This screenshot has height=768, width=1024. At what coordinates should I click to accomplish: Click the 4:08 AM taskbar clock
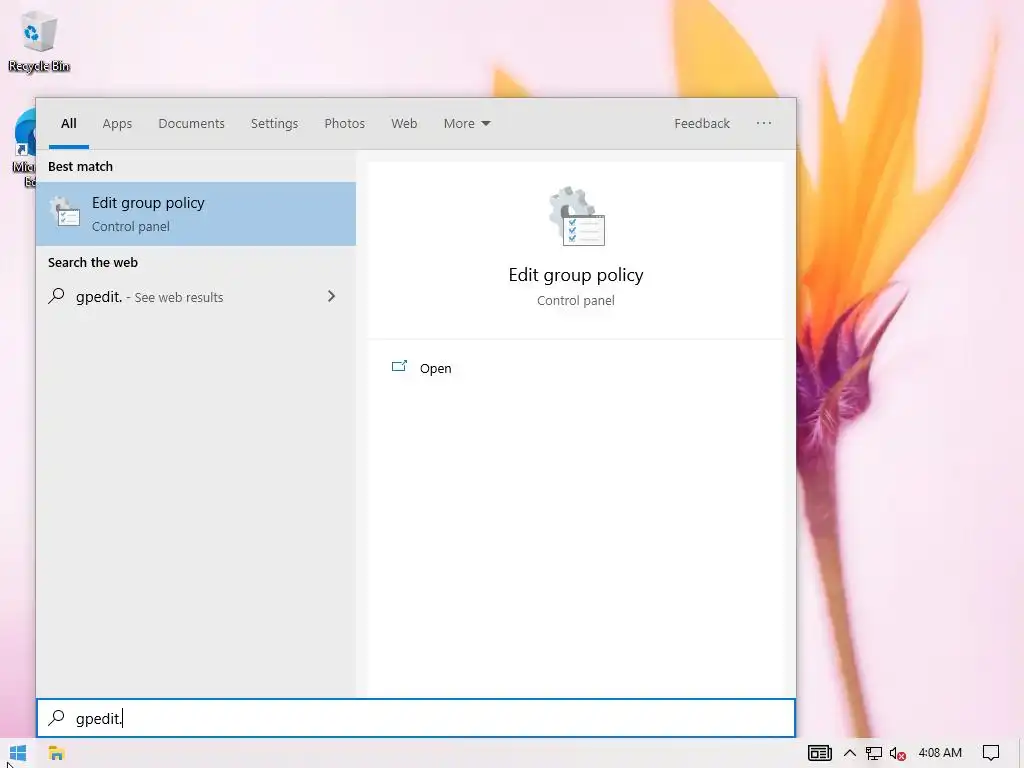(x=940, y=753)
